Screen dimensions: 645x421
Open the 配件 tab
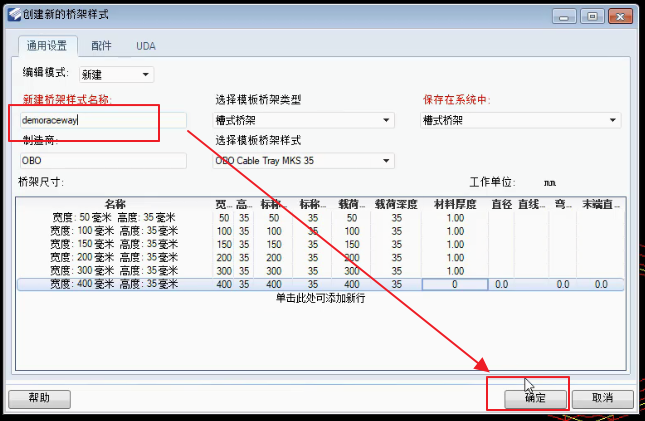pyautogui.click(x=101, y=46)
